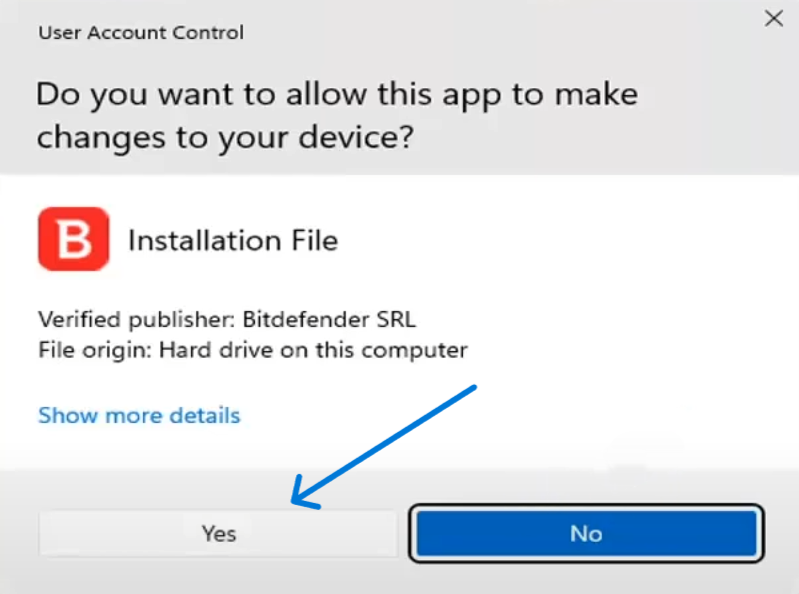Select the Installation File program name

click(x=233, y=241)
